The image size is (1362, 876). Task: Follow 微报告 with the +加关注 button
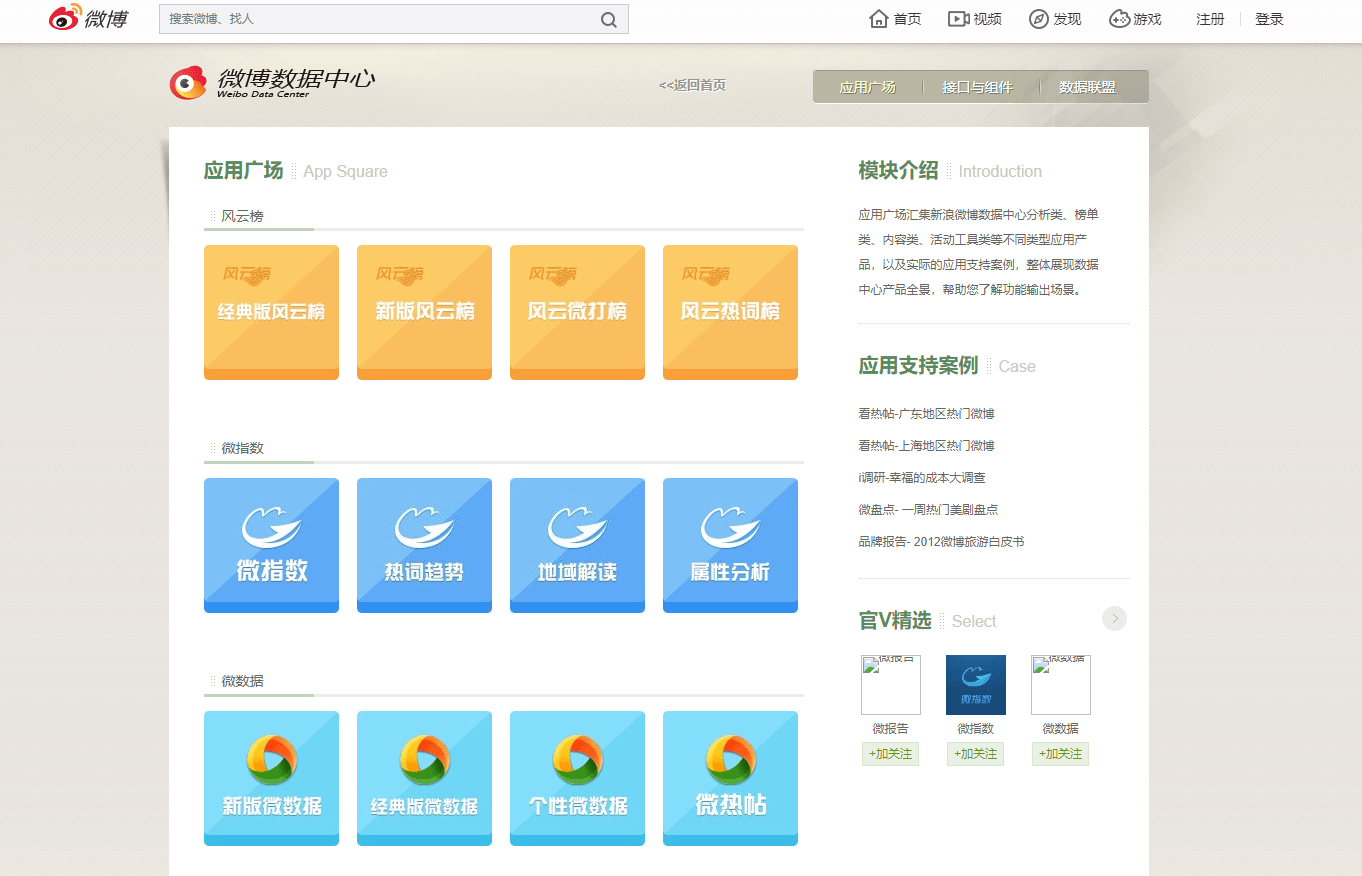[890, 754]
